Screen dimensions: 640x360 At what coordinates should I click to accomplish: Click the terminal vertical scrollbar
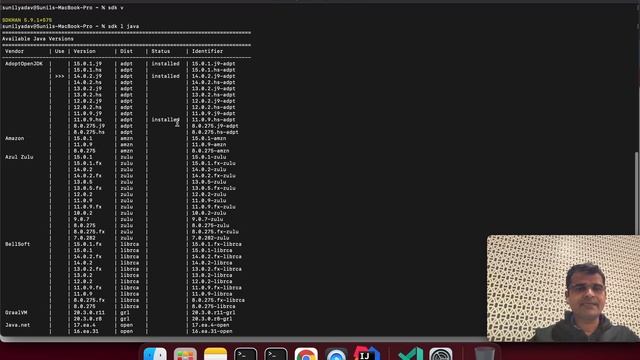click(636, 192)
